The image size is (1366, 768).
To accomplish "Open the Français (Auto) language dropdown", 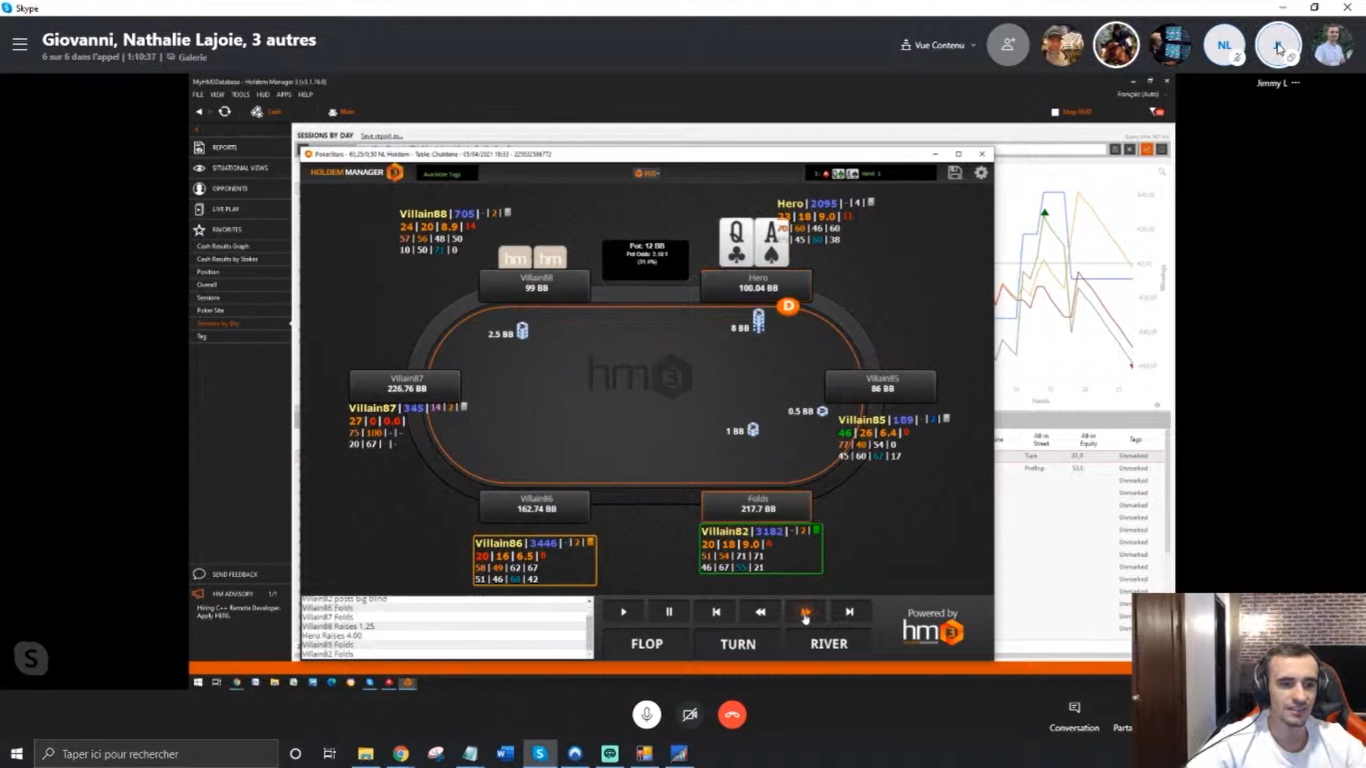I will [x=1137, y=94].
